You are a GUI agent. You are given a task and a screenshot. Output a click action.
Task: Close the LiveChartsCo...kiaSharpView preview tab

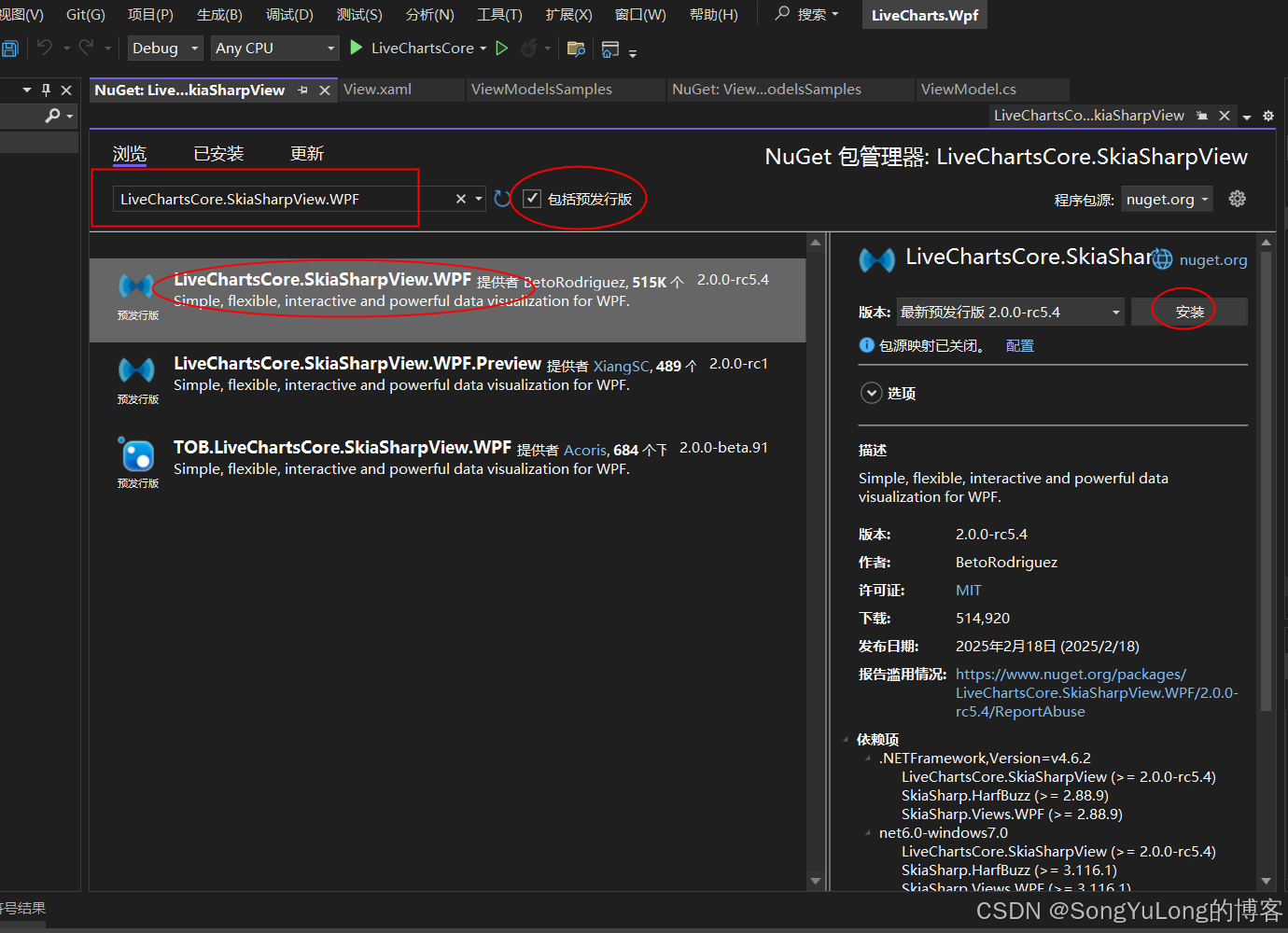[1225, 116]
